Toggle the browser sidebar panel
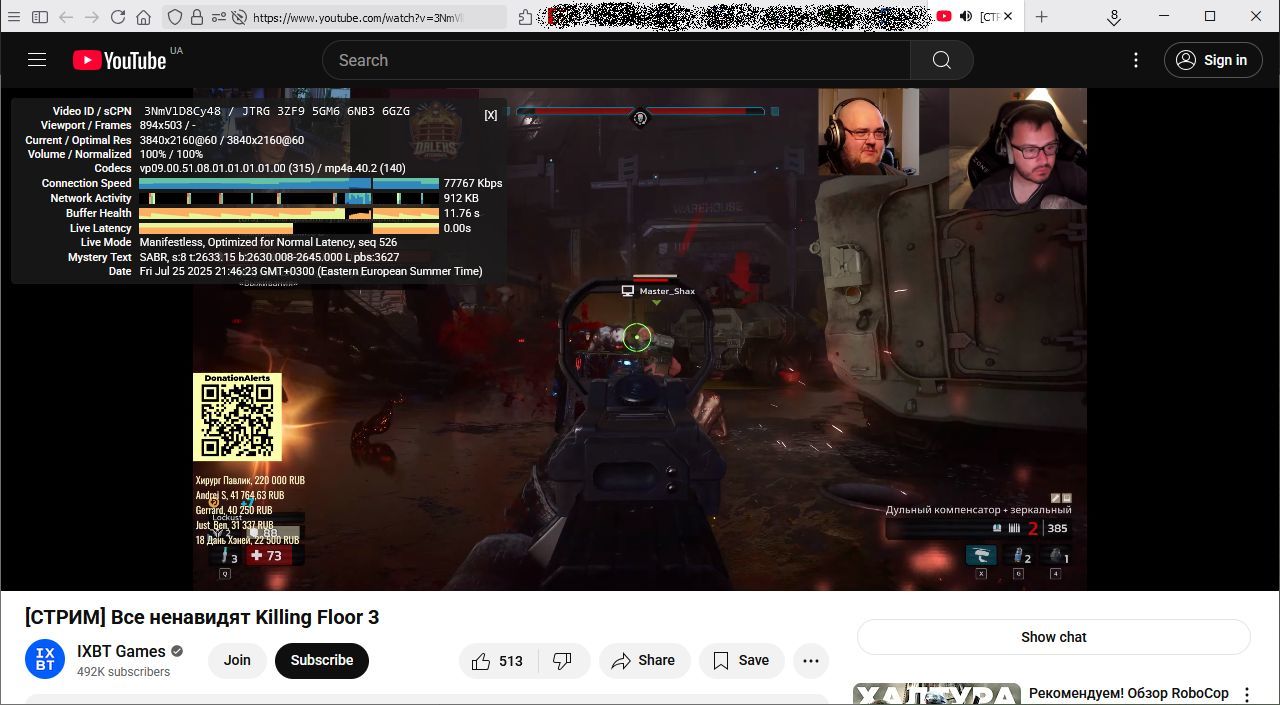 pyautogui.click(x=40, y=17)
